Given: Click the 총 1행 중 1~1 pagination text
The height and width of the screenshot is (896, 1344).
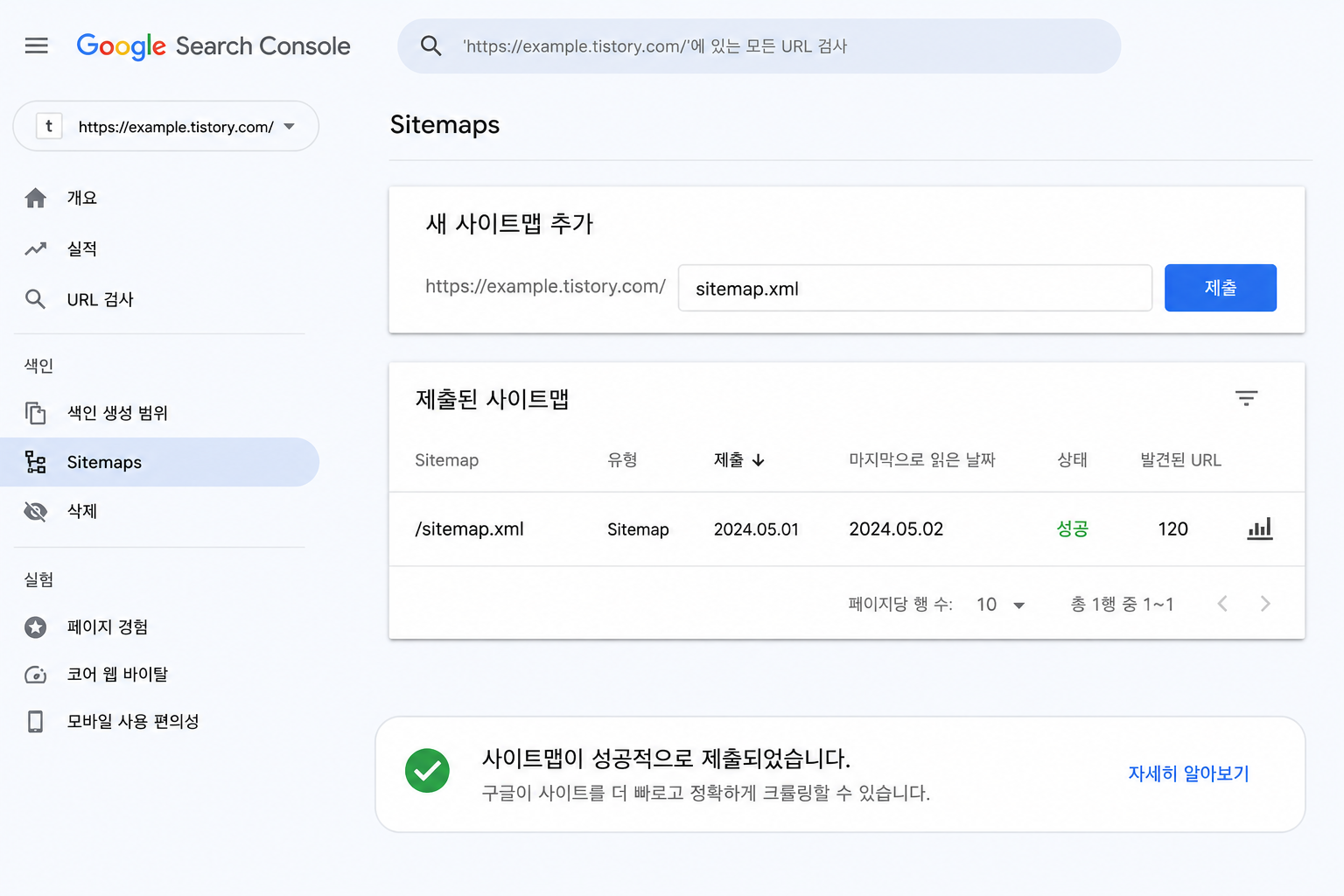Looking at the screenshot, I should pyautogui.click(x=1122, y=605).
